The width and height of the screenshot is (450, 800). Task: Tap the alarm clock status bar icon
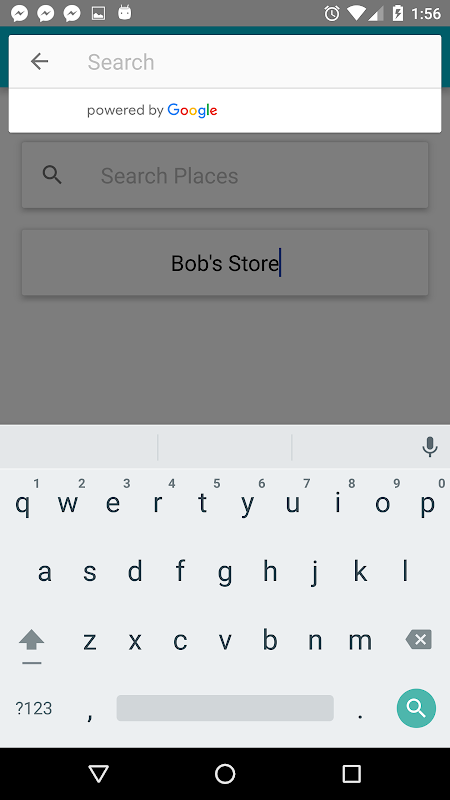click(332, 13)
